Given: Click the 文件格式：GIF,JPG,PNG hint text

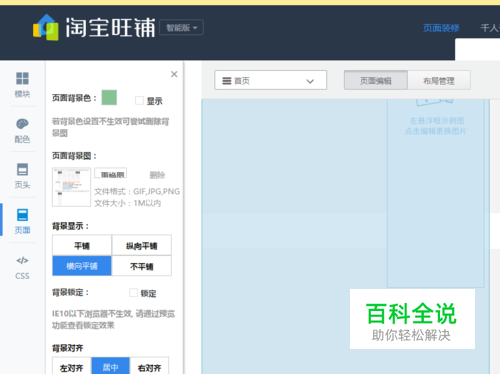Looking at the screenshot, I should (137, 191).
